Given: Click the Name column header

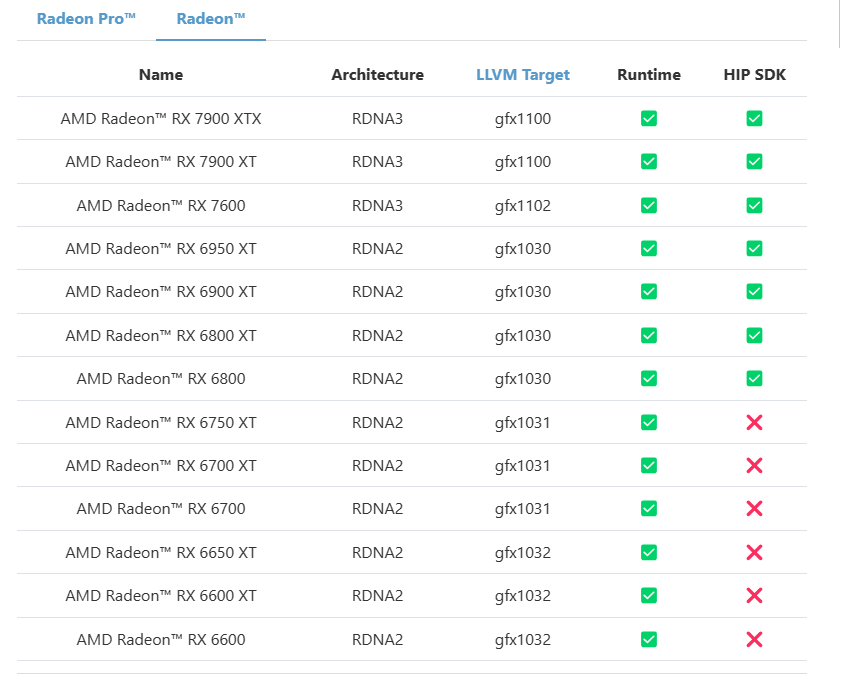Looking at the screenshot, I should 161,75.
